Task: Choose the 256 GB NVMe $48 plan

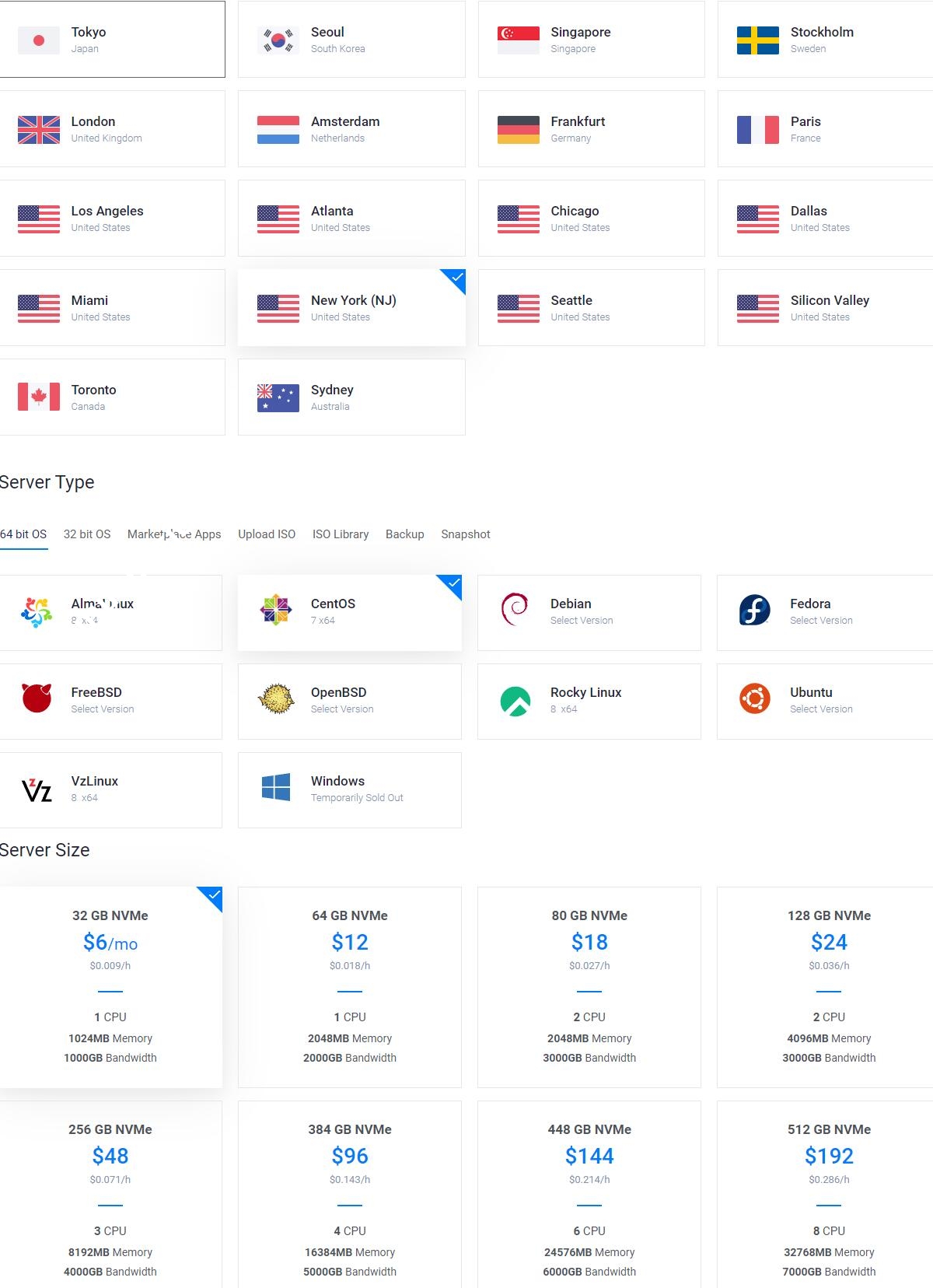Action: [110, 1194]
